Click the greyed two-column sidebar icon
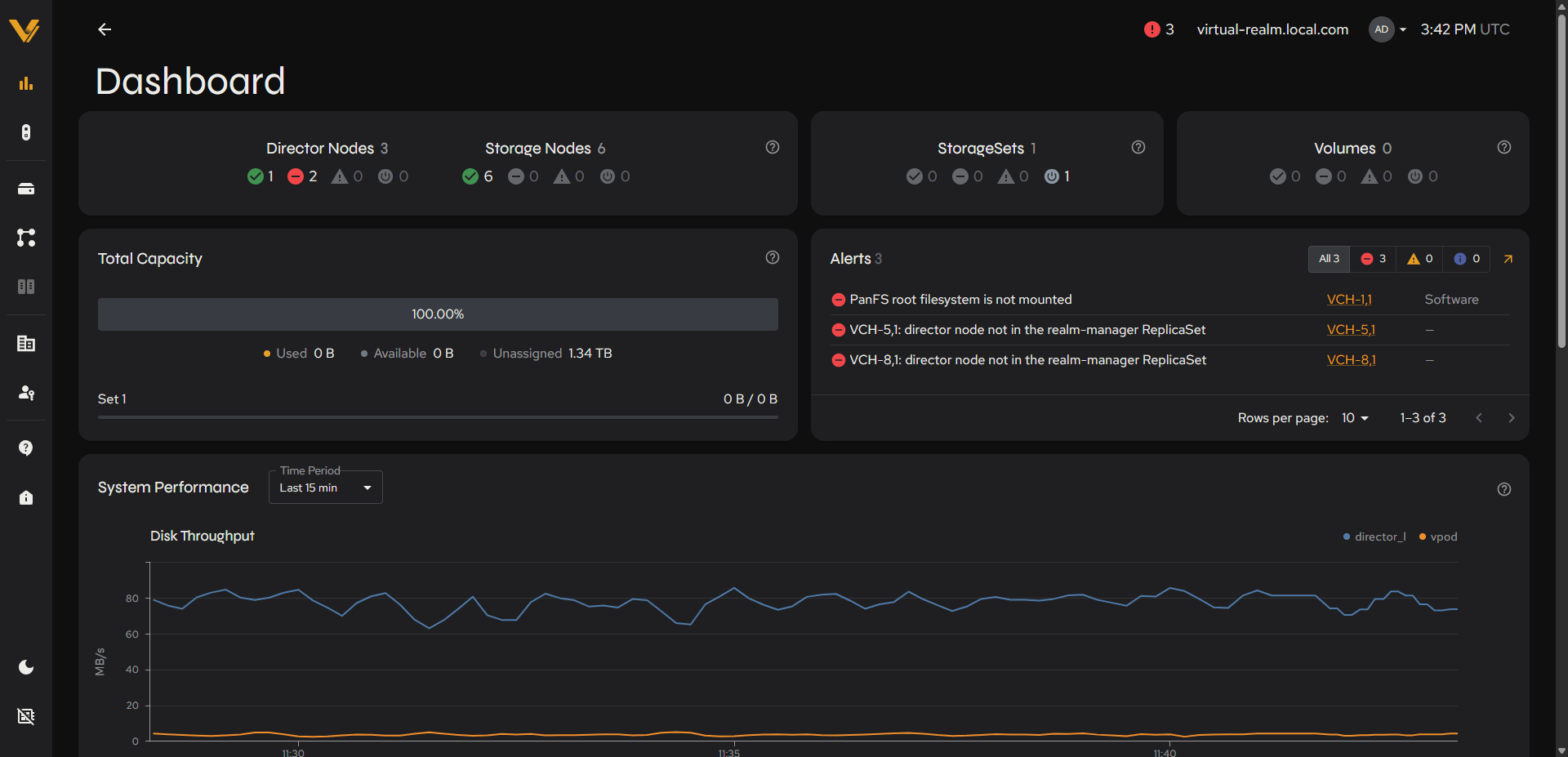This screenshot has width=1568, height=757. [26, 287]
